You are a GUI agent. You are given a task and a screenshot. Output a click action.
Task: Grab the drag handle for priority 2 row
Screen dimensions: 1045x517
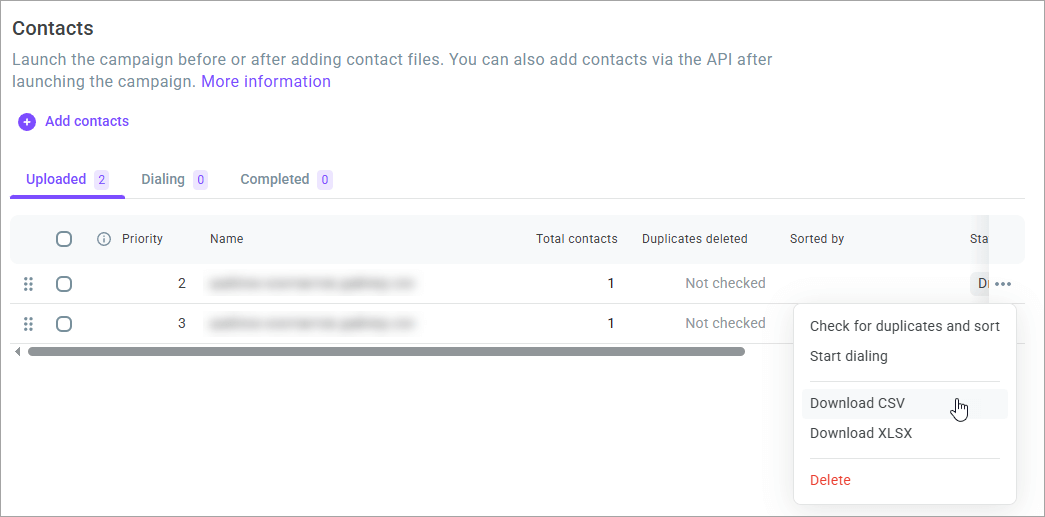tap(28, 284)
